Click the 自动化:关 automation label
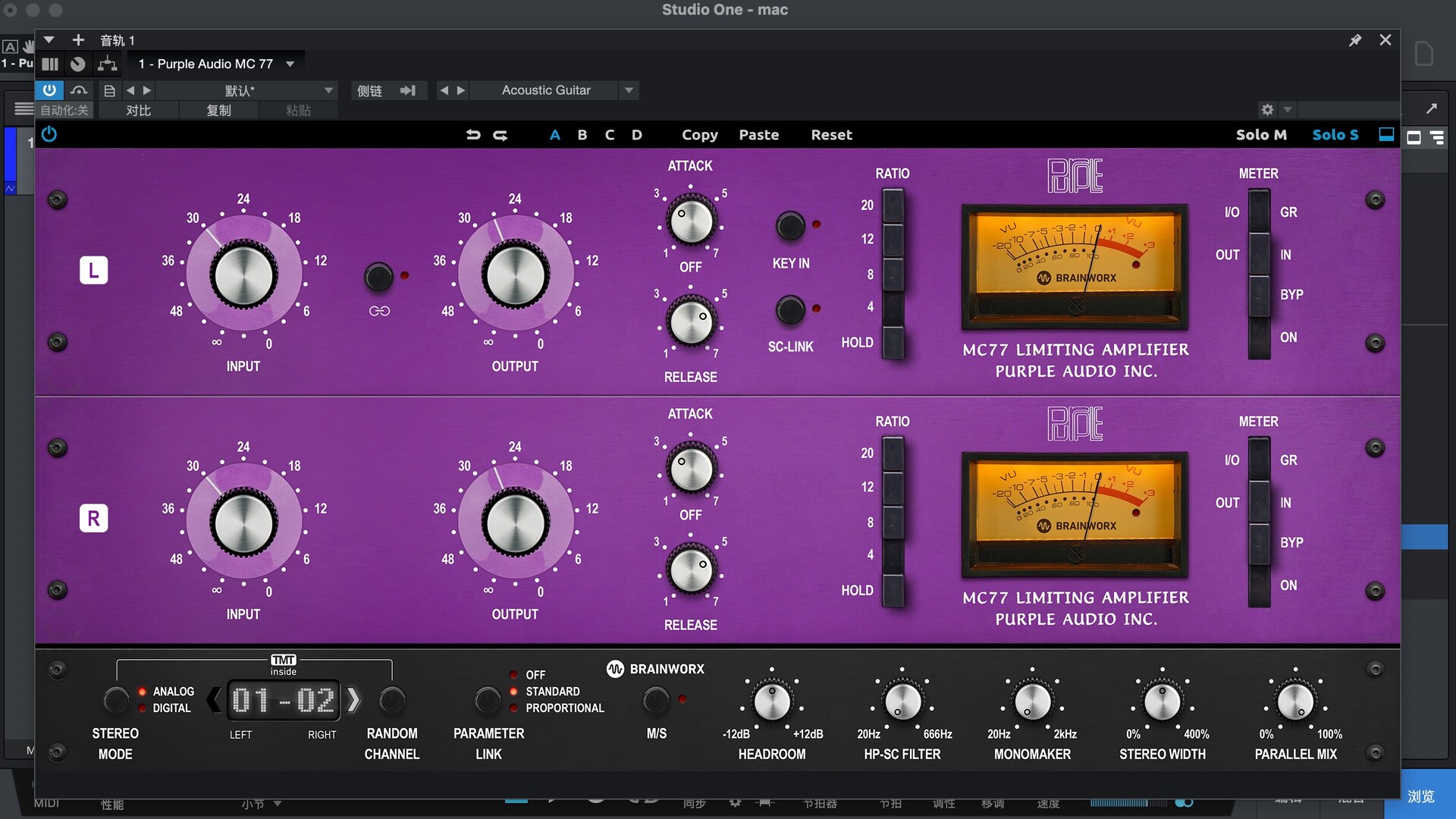The image size is (1456, 819). 64,110
